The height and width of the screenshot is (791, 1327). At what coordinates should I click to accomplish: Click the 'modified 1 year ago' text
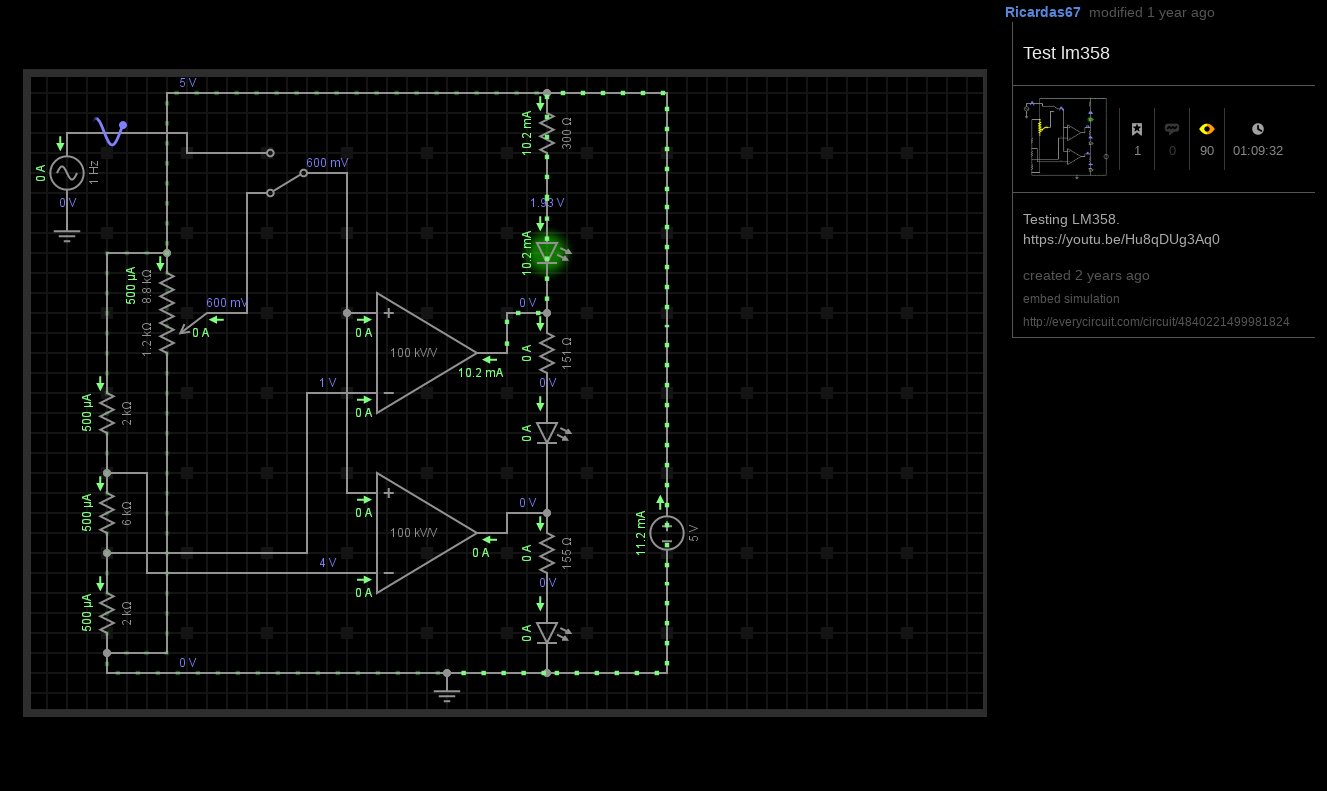(x=1152, y=12)
